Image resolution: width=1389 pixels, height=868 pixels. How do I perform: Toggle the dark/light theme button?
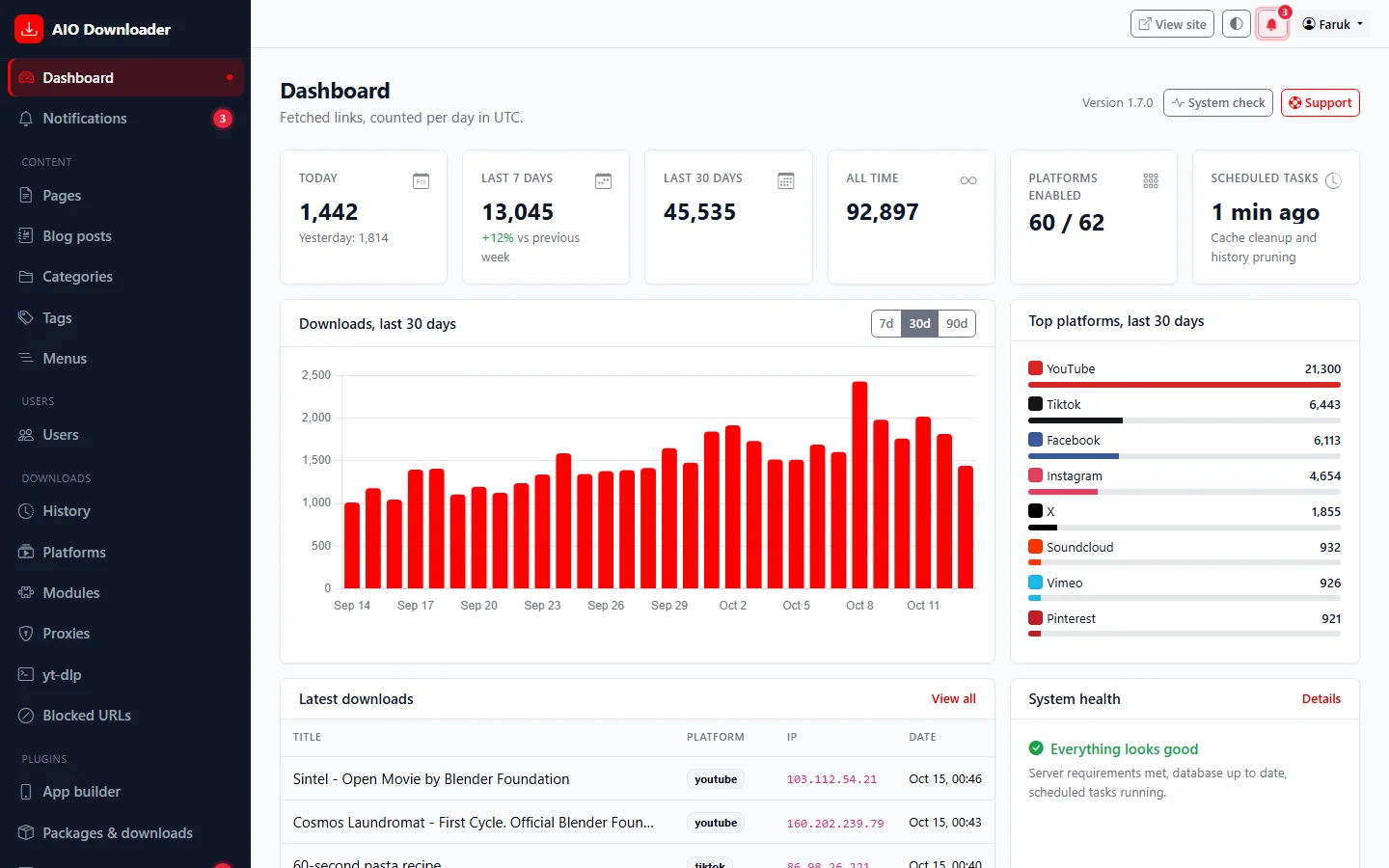point(1237,24)
